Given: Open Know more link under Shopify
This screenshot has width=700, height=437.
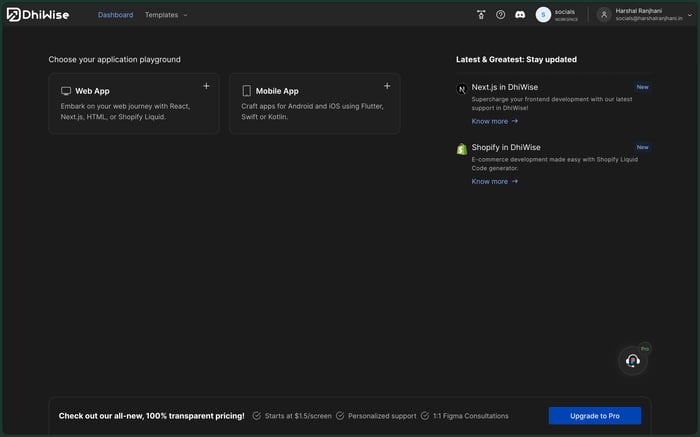Looking at the screenshot, I should (x=495, y=181).
